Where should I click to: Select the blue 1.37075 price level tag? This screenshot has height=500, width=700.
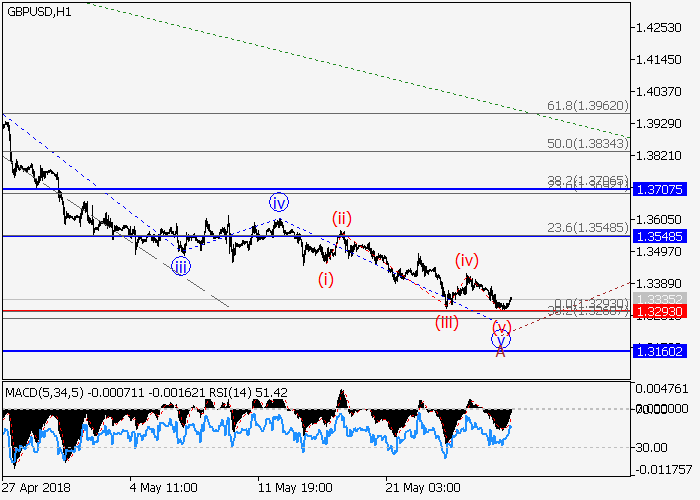pos(658,189)
